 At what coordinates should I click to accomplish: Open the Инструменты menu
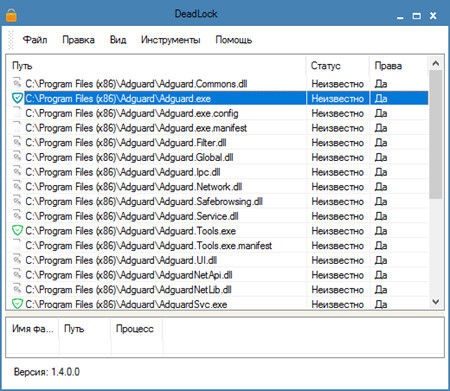point(170,40)
